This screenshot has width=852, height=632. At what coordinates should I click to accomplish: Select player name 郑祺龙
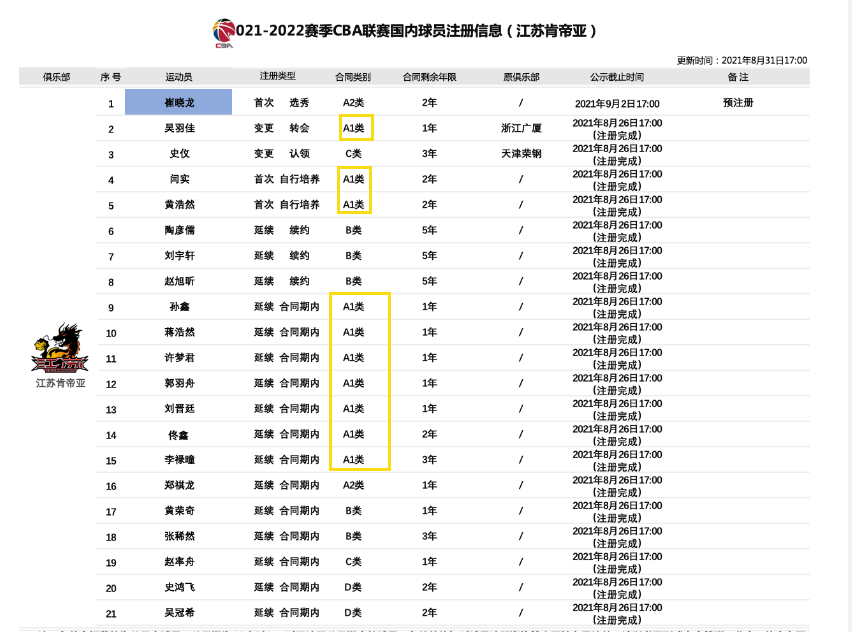179,485
